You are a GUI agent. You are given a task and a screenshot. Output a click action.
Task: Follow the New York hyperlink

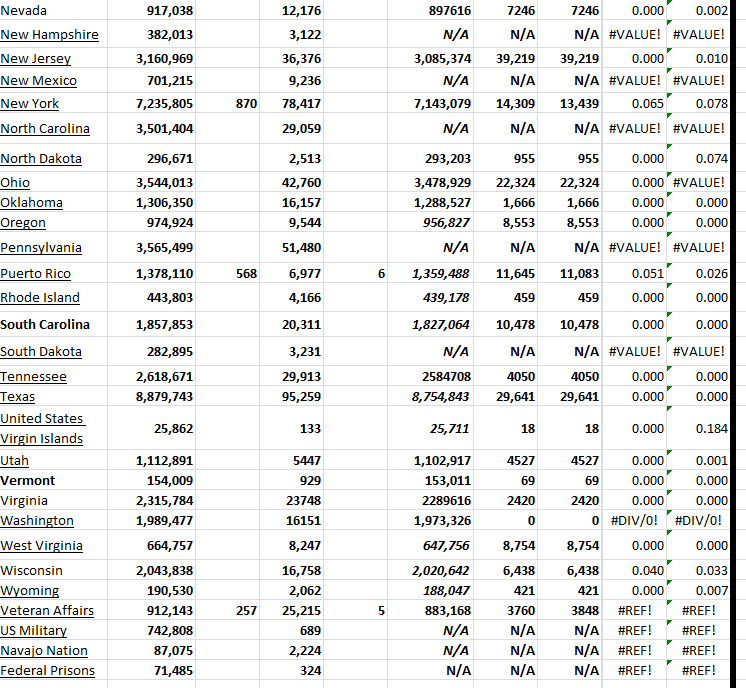point(29,104)
